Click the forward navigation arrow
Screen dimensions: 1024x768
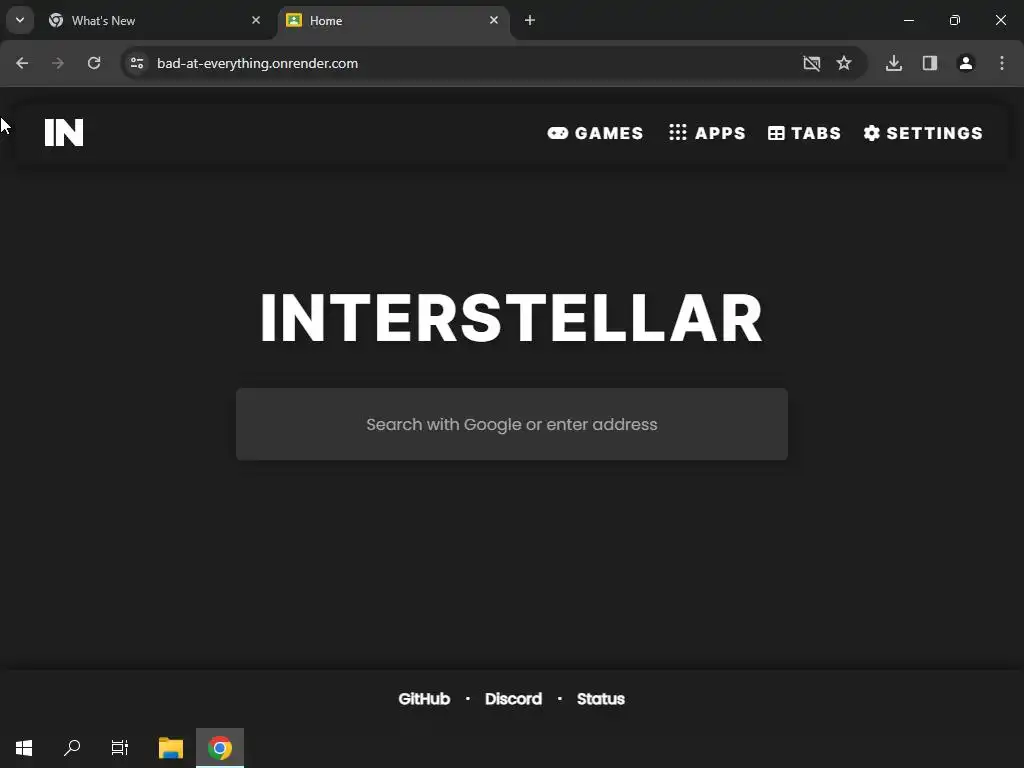[58, 63]
